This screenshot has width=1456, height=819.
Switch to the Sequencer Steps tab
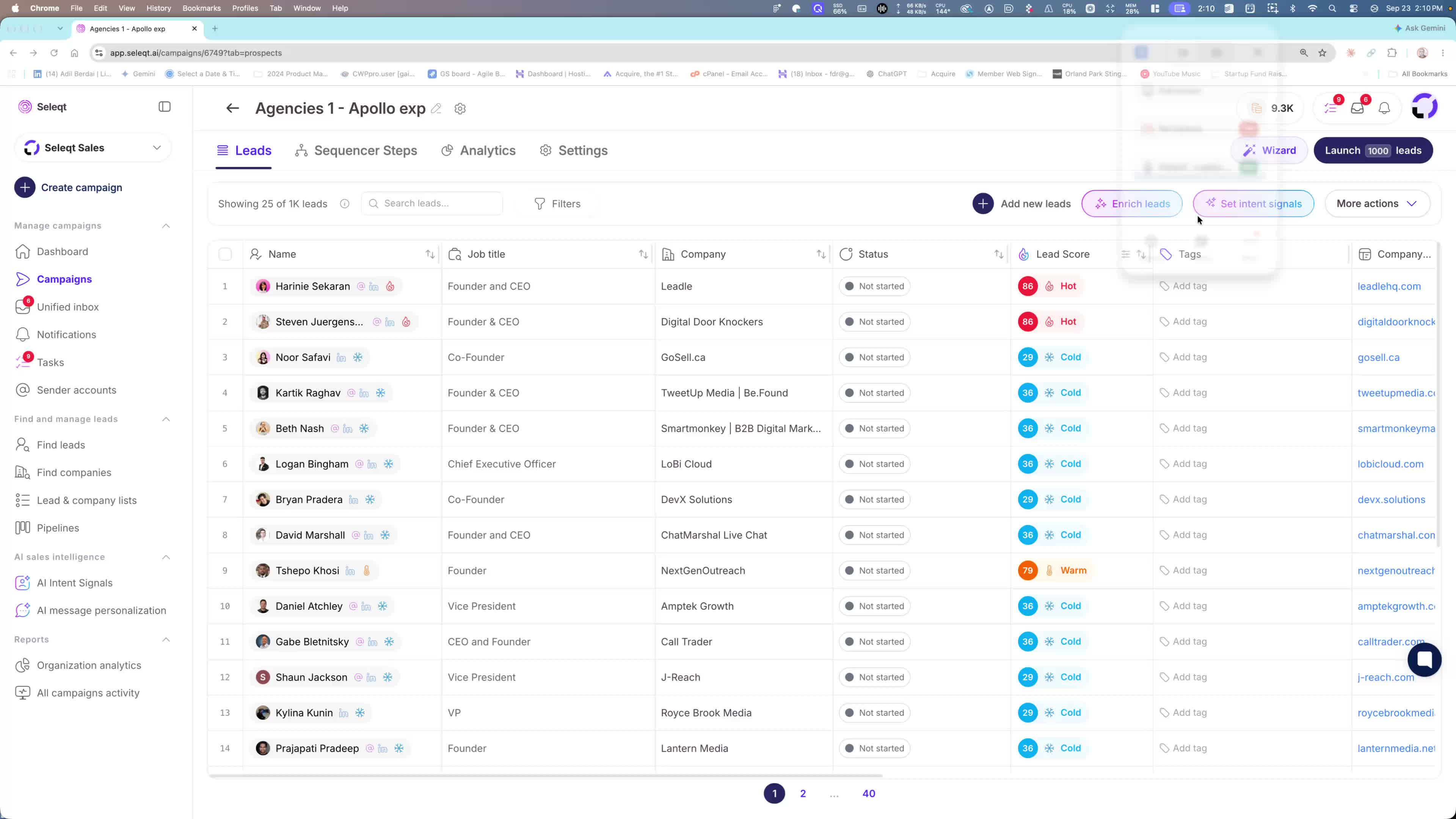tap(356, 151)
